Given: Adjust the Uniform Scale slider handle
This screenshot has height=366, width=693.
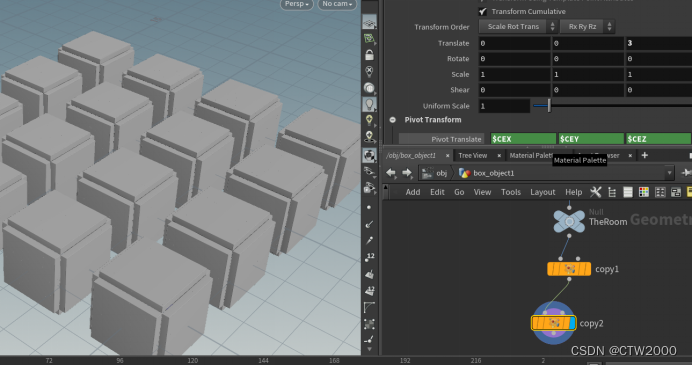Looking at the screenshot, I should coord(549,106).
